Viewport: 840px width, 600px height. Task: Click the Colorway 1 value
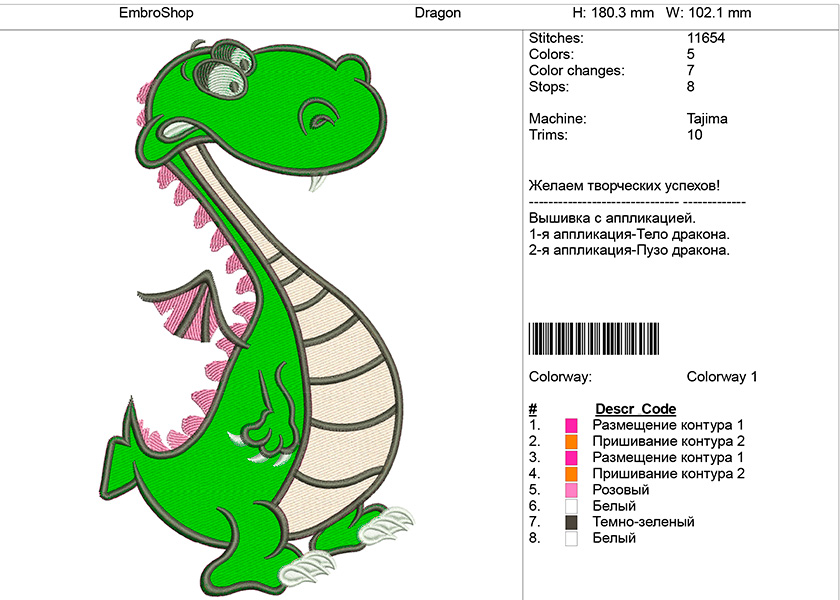click(722, 377)
